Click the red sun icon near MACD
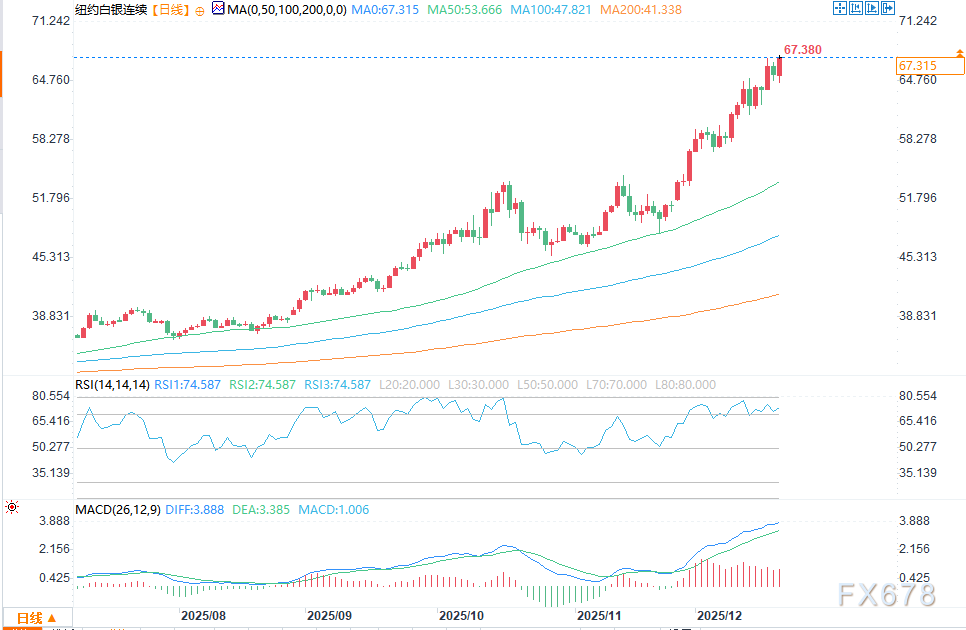966x630 pixels. tap(11, 508)
